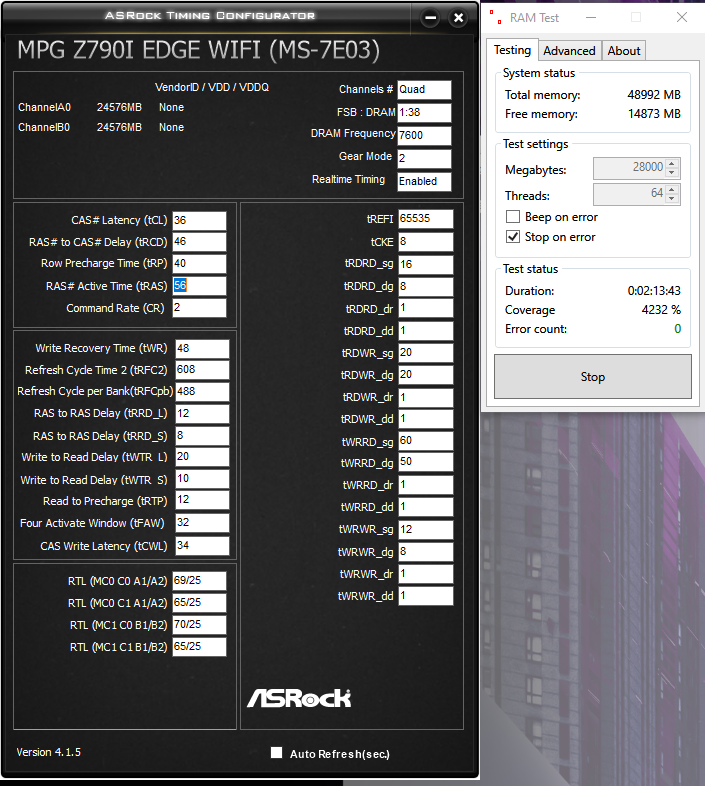
Task: Switch to the Testing tab
Action: 512,50
